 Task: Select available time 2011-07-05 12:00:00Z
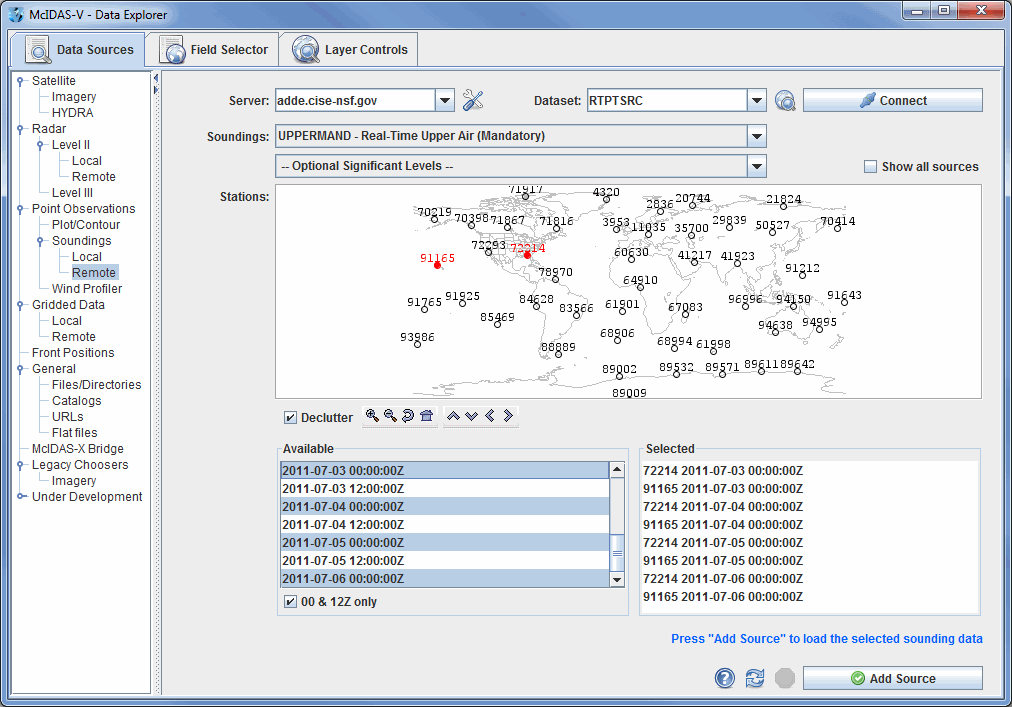coord(445,561)
